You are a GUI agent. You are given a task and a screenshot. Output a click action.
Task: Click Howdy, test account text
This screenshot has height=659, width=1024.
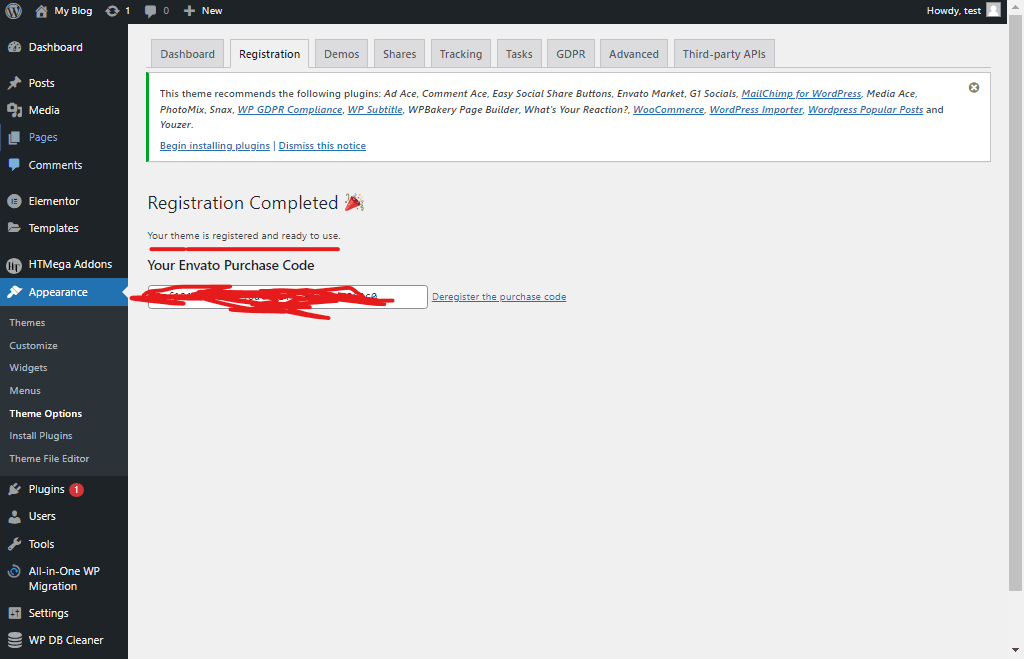953,10
